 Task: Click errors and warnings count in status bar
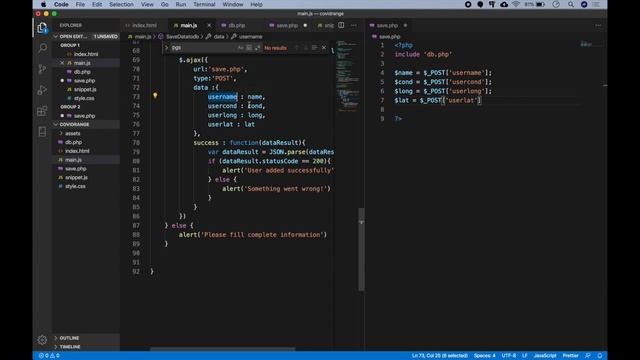pyautogui.click(x=49, y=356)
